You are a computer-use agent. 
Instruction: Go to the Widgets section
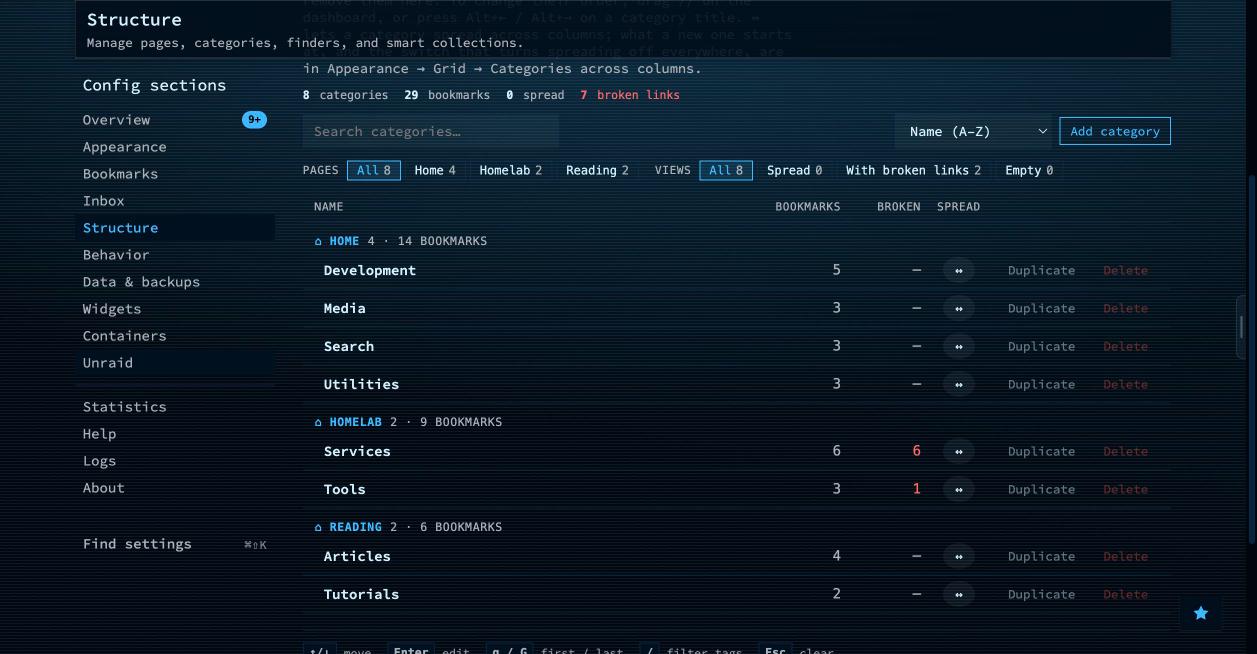click(175, 309)
